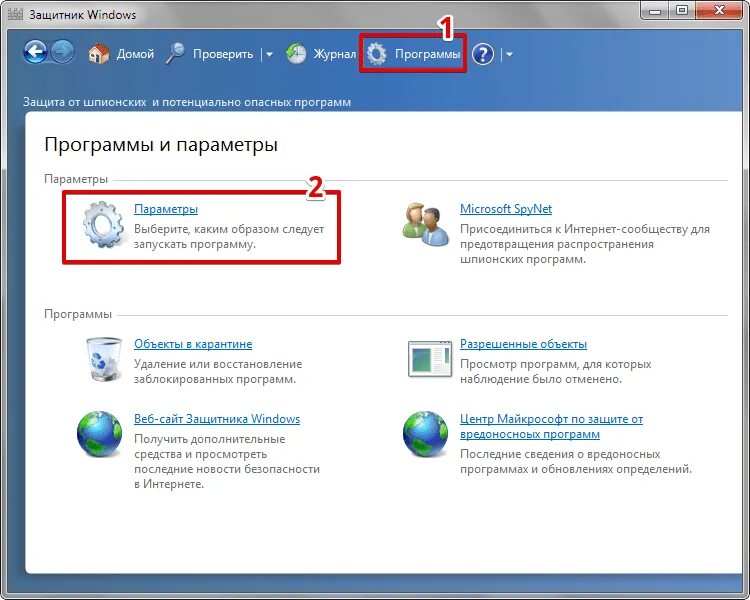Open Веб-сайт Защитника Windows link
The image size is (750, 600).
pos(217,419)
